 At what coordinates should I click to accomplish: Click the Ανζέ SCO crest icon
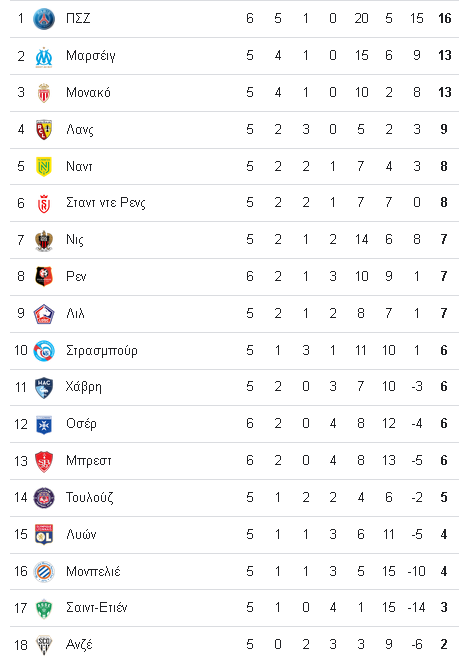click(44, 645)
